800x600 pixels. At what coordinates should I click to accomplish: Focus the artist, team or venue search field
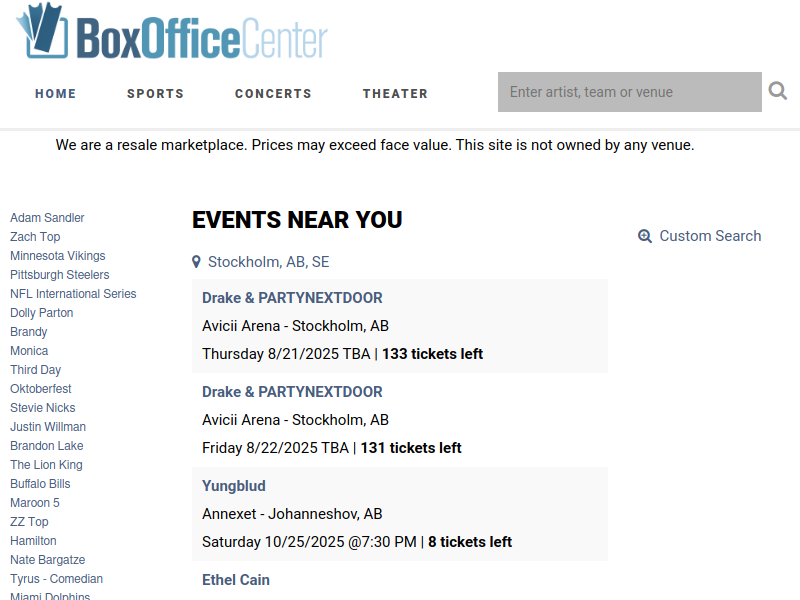point(630,92)
